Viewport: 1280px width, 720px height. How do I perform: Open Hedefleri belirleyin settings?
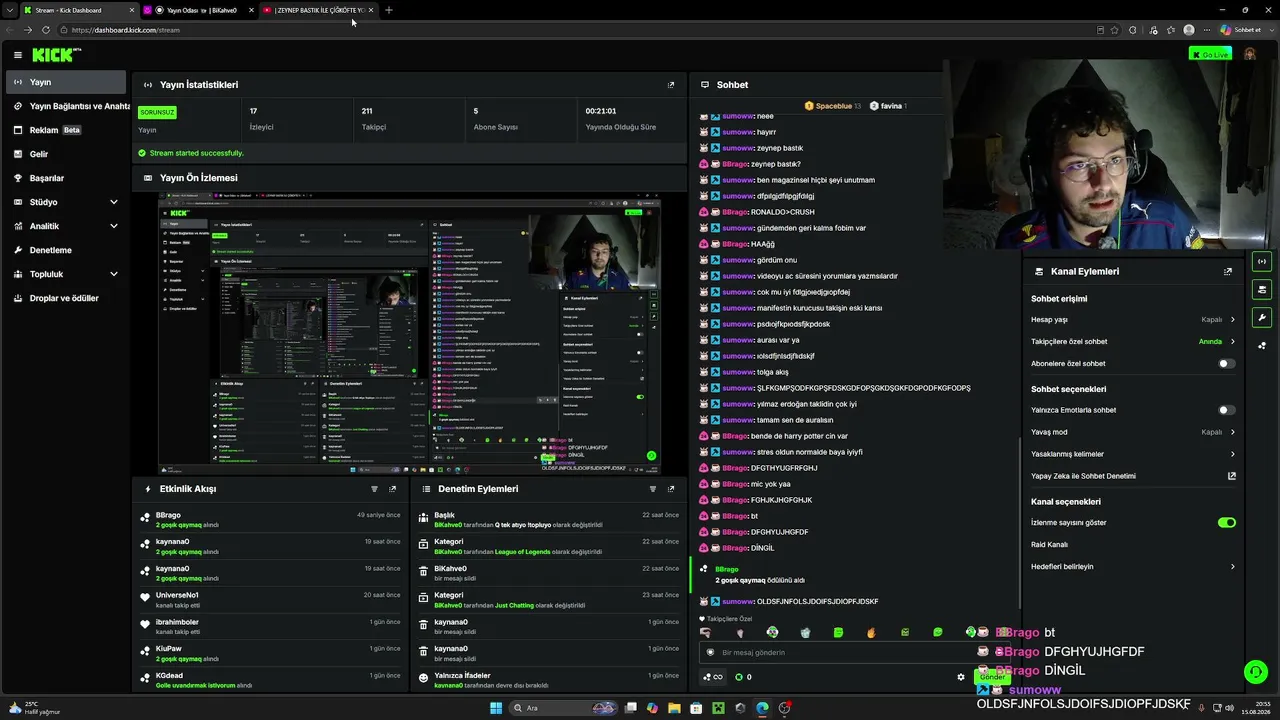pos(1133,566)
